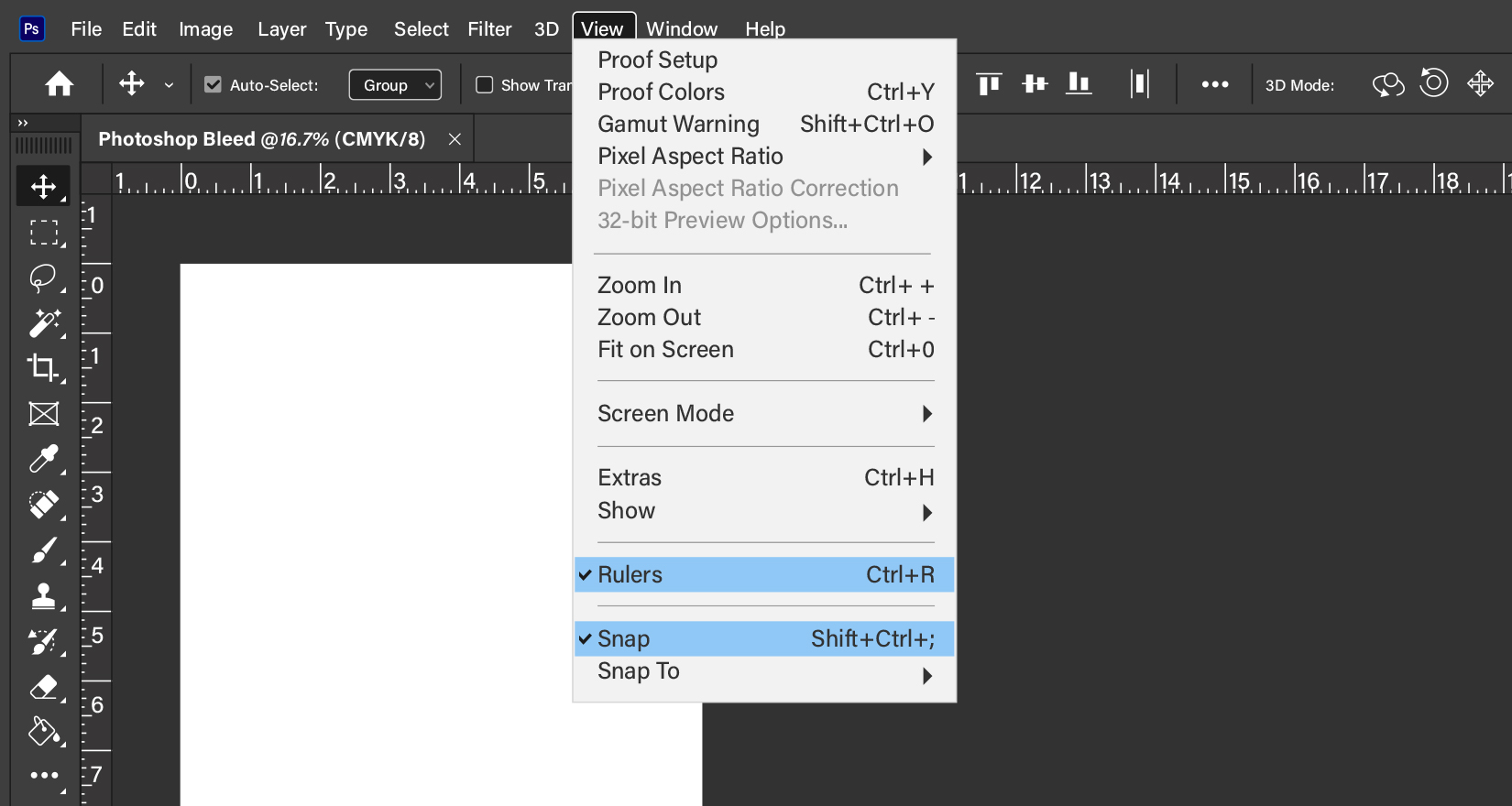Viewport: 1512px width, 806px height.
Task: Toggle the Show Transform Controls checkbox
Action: (485, 84)
